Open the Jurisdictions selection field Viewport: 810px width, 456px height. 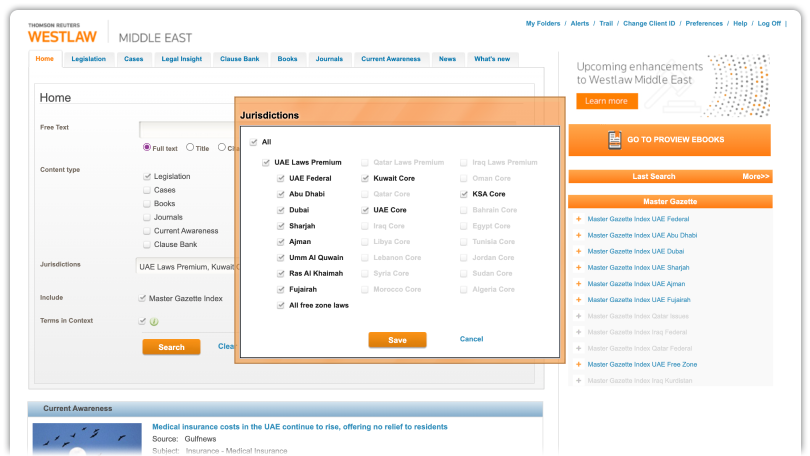(x=186, y=267)
